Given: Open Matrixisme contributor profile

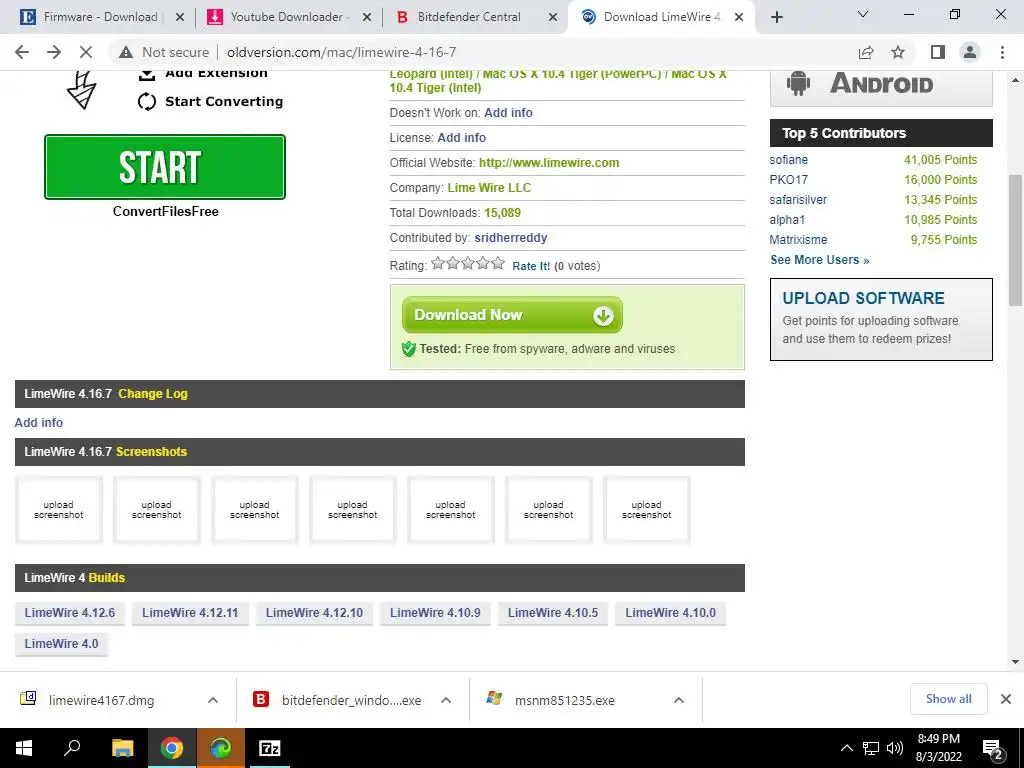Looking at the screenshot, I should [798, 240].
